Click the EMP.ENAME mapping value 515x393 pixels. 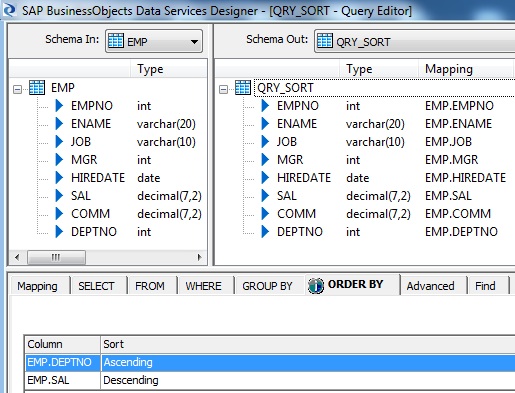coord(458,124)
